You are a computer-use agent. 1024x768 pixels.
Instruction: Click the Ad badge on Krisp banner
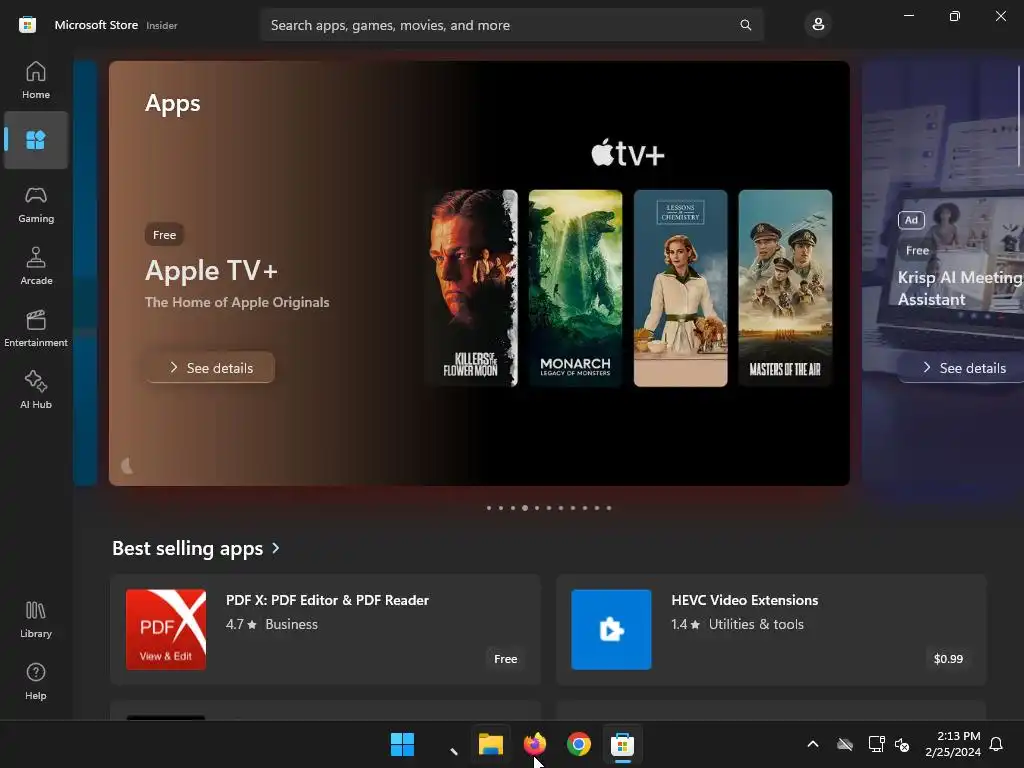tap(911, 220)
